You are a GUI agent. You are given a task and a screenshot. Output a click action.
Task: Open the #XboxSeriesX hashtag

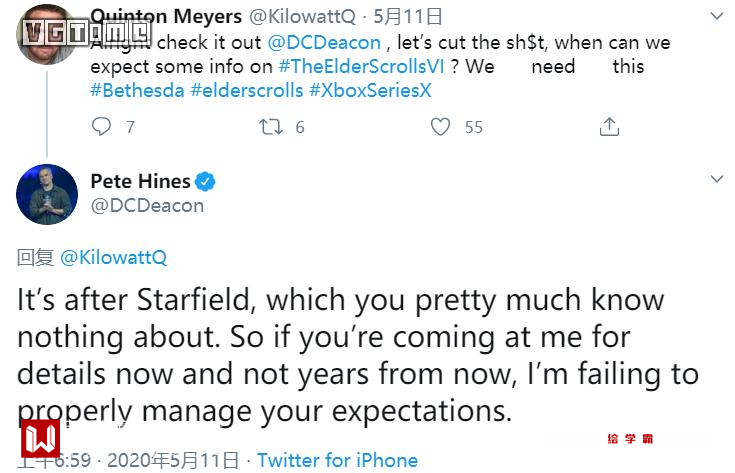tap(371, 89)
